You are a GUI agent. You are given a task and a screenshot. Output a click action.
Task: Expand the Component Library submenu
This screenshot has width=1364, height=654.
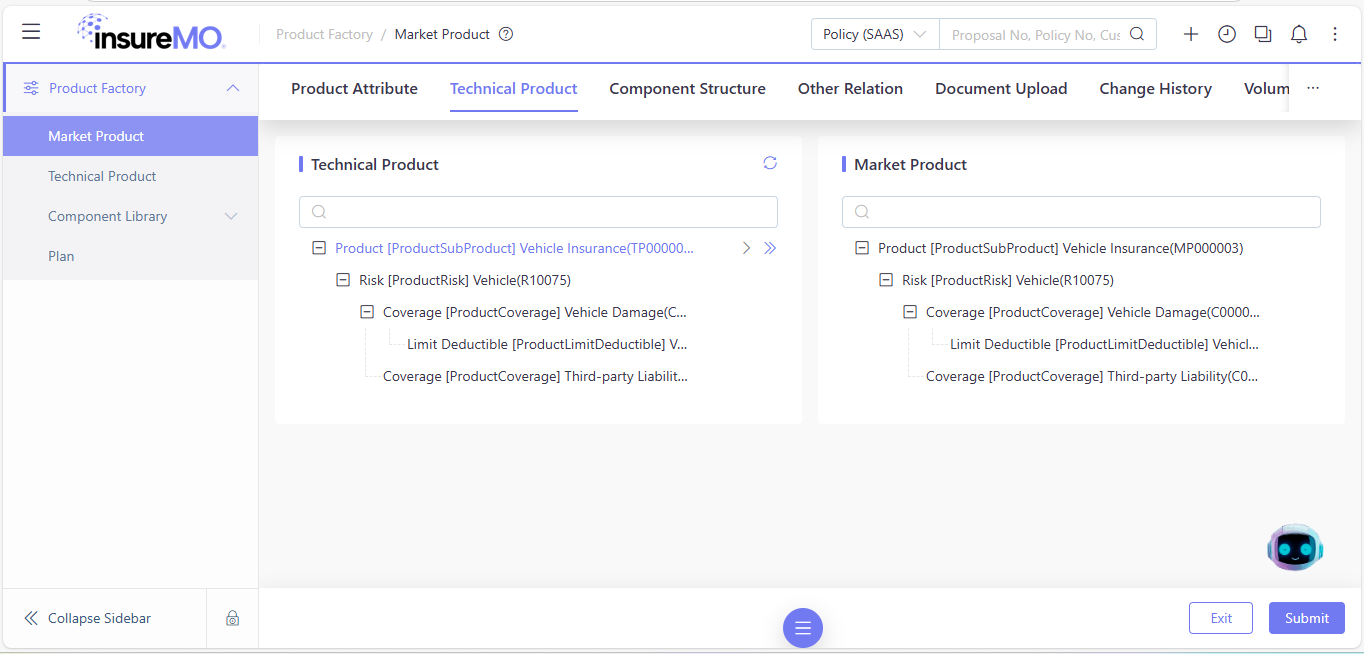(231, 216)
